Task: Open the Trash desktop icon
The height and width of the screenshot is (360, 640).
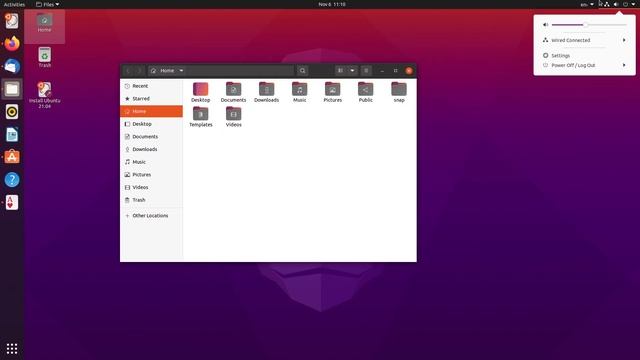Action: (x=44, y=57)
